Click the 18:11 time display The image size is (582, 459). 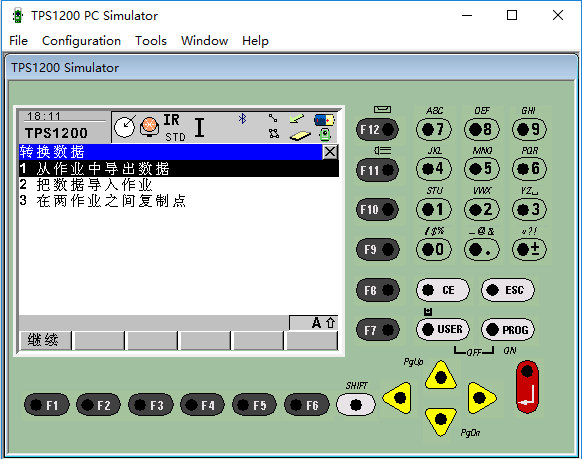[44, 116]
